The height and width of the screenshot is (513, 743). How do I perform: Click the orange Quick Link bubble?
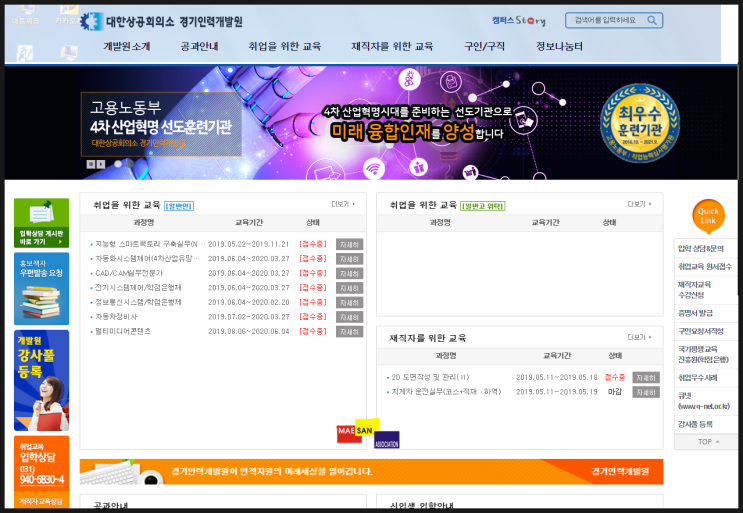tap(708, 216)
